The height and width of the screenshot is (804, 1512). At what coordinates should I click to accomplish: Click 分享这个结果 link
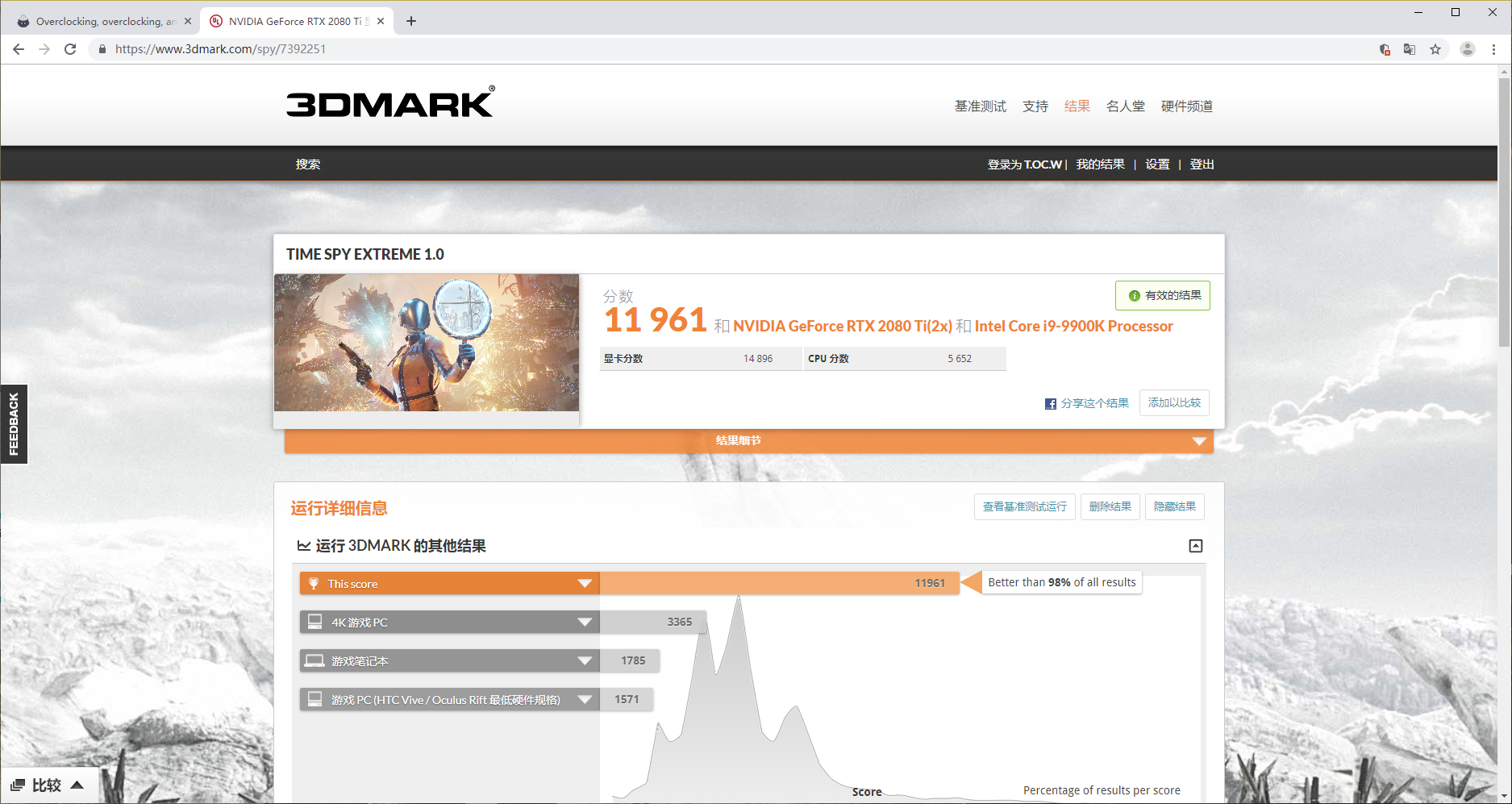coord(1095,403)
